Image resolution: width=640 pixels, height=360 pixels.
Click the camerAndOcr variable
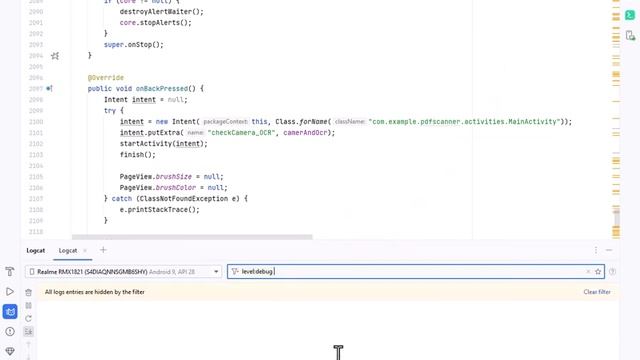[305, 133]
